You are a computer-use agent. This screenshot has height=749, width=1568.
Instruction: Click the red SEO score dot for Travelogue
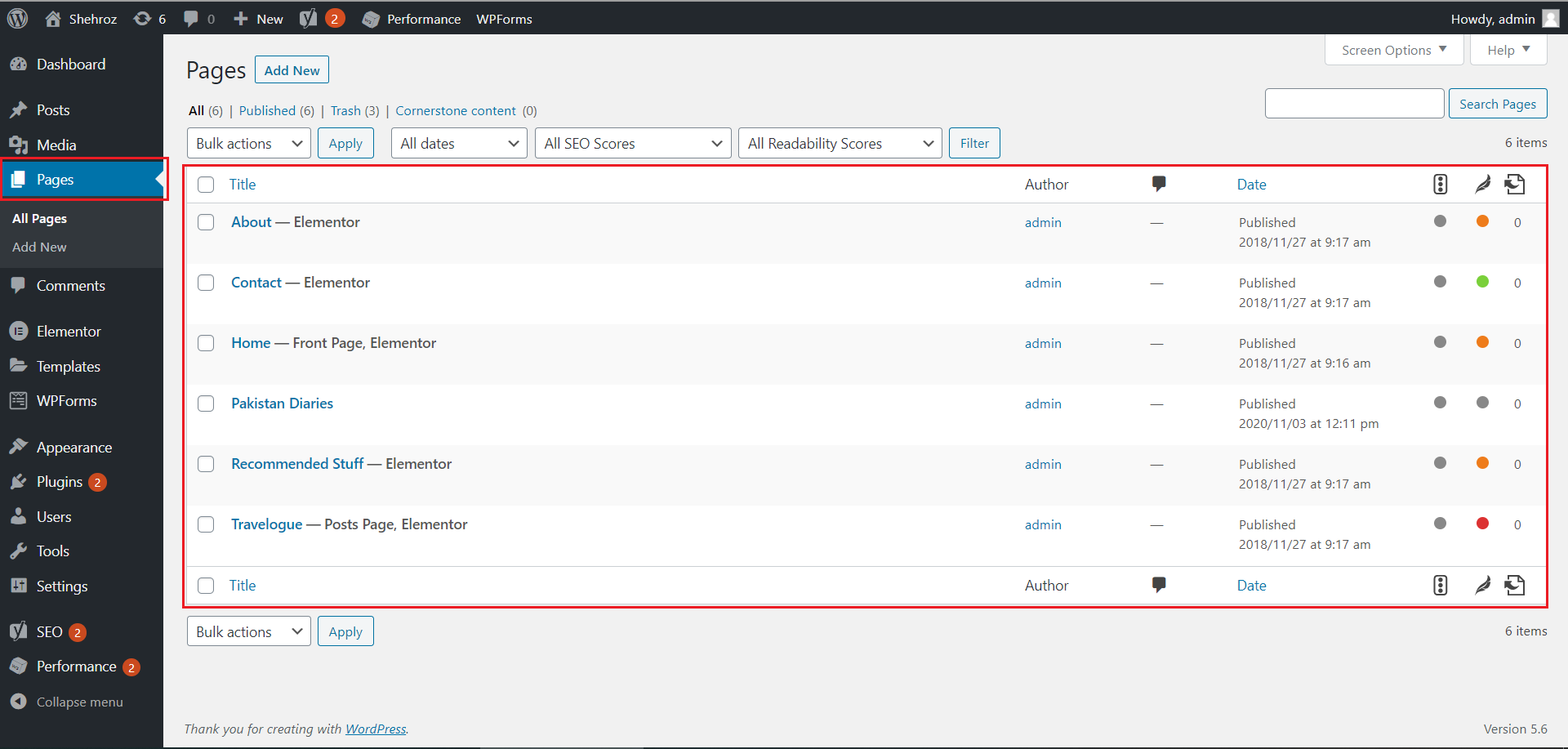point(1482,524)
